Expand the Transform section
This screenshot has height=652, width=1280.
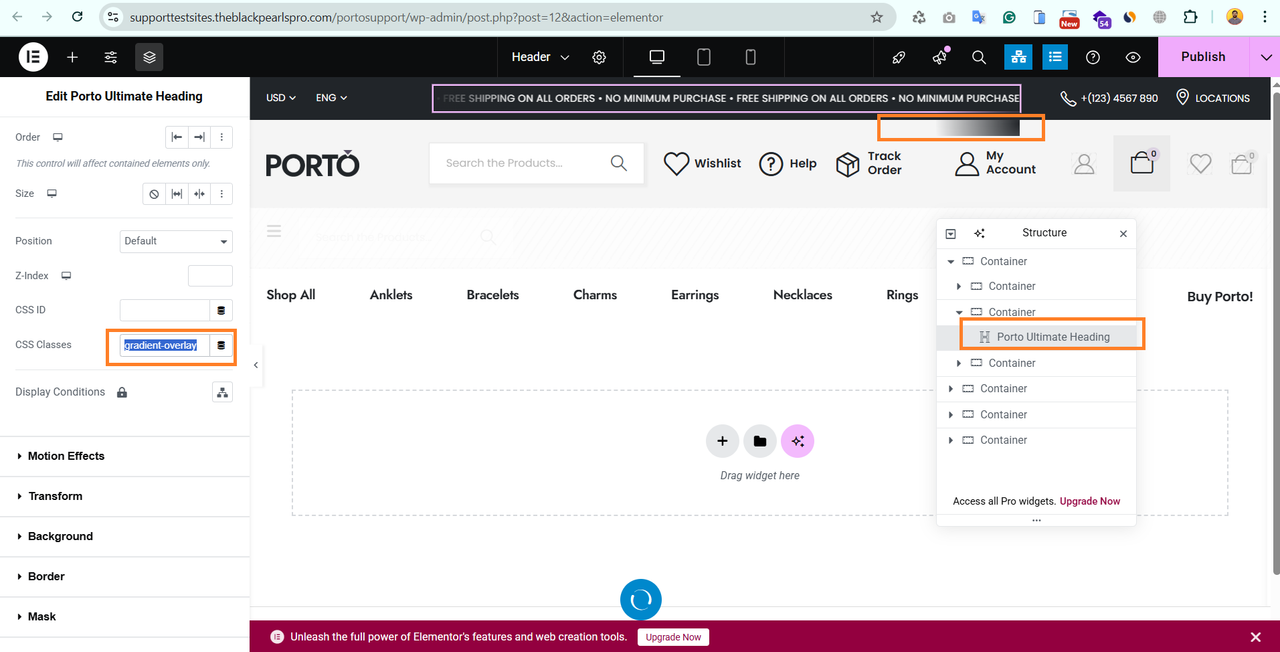125,496
